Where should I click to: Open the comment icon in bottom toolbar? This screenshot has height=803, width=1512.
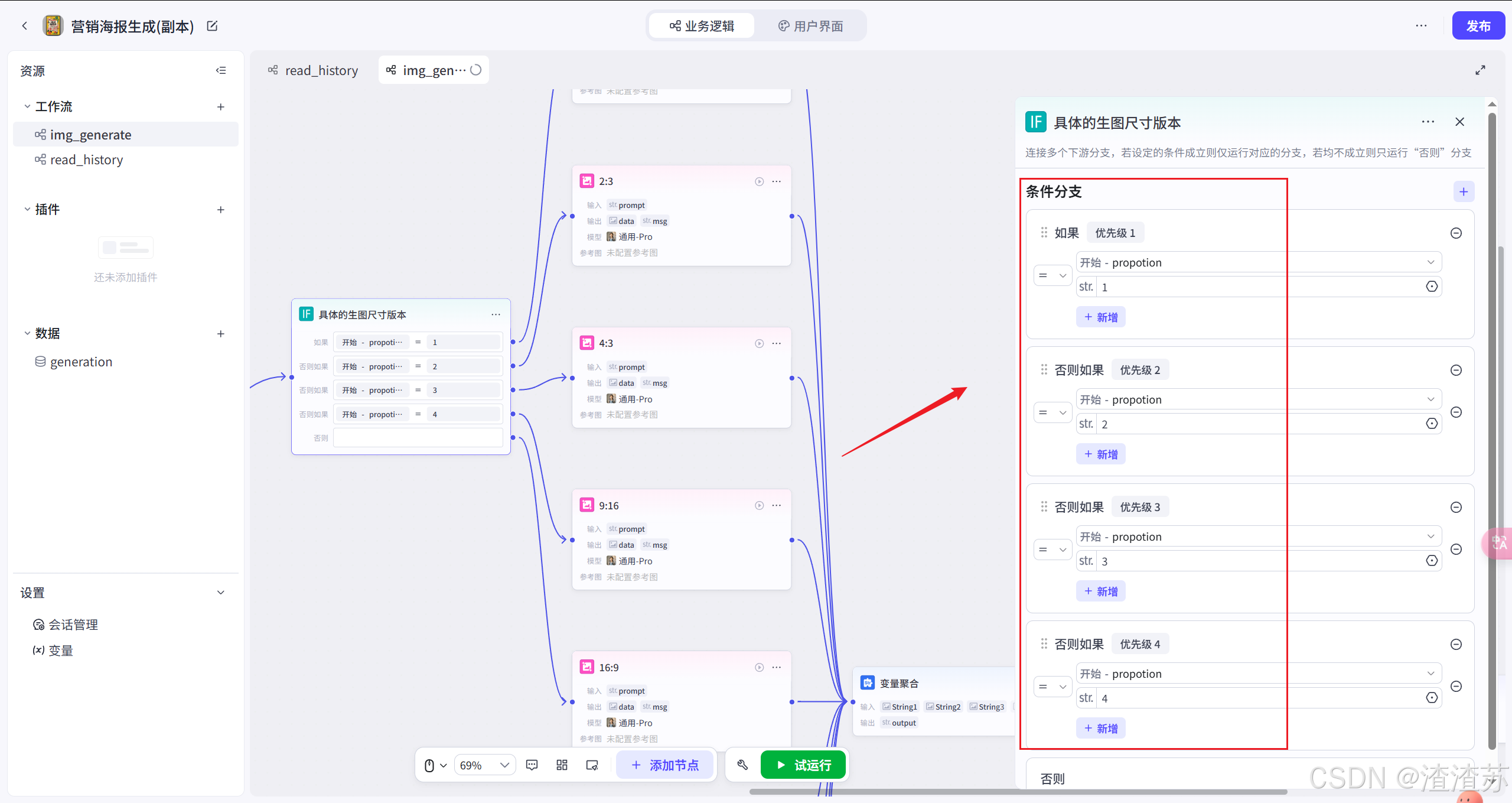(532, 765)
